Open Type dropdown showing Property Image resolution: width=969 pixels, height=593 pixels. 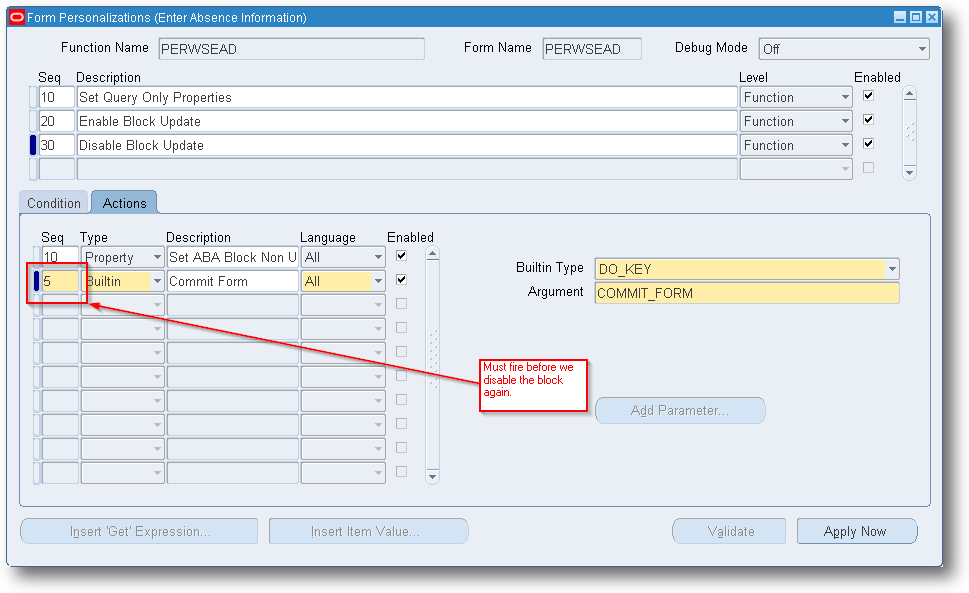pyautogui.click(x=157, y=257)
